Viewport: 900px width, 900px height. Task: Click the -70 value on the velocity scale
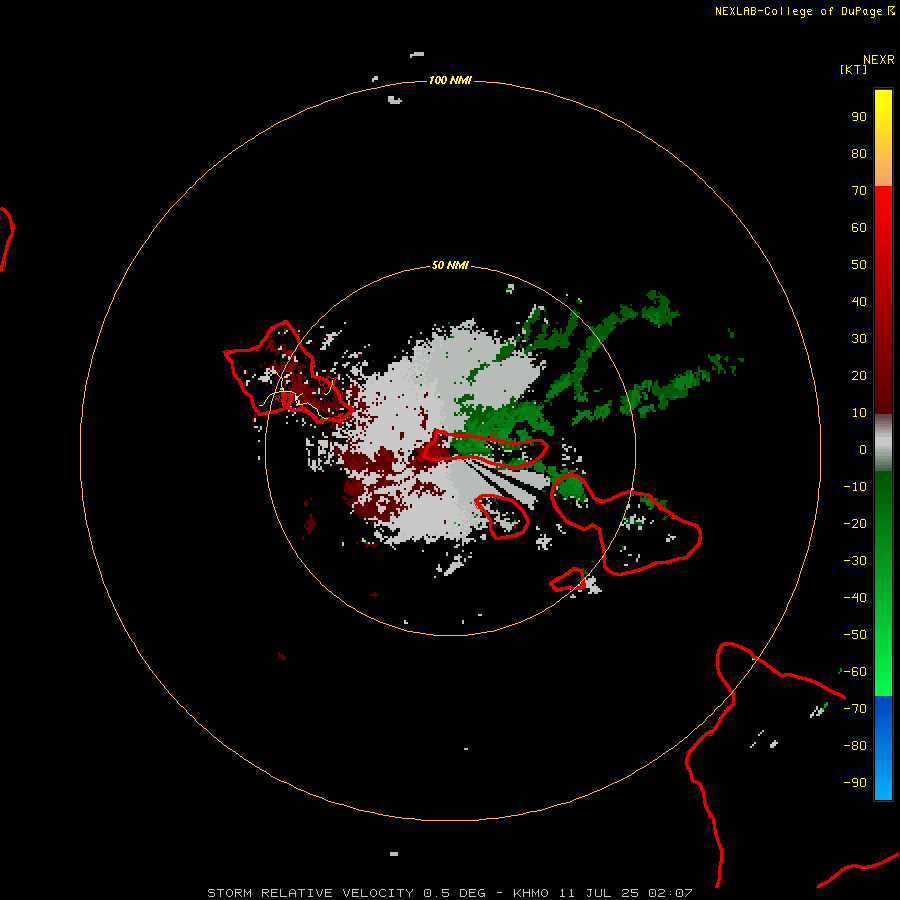(x=855, y=708)
